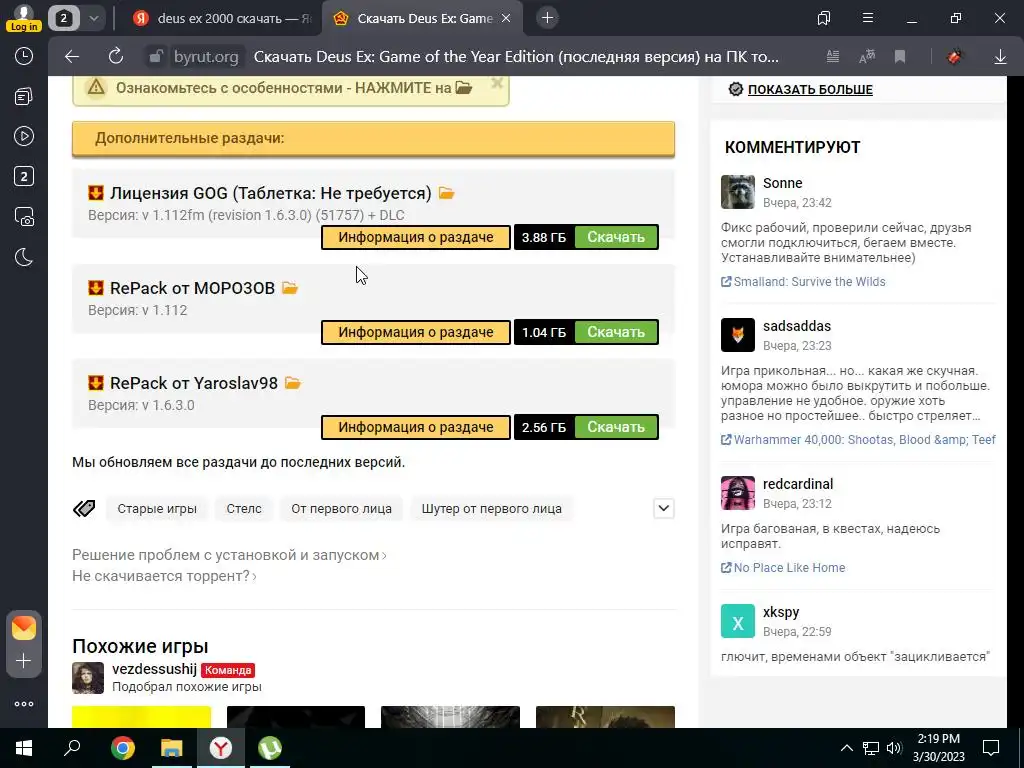Click folder icon next to RePack от МОРОЗОВ
Image resolution: width=1024 pixels, height=768 pixels.
(x=290, y=288)
